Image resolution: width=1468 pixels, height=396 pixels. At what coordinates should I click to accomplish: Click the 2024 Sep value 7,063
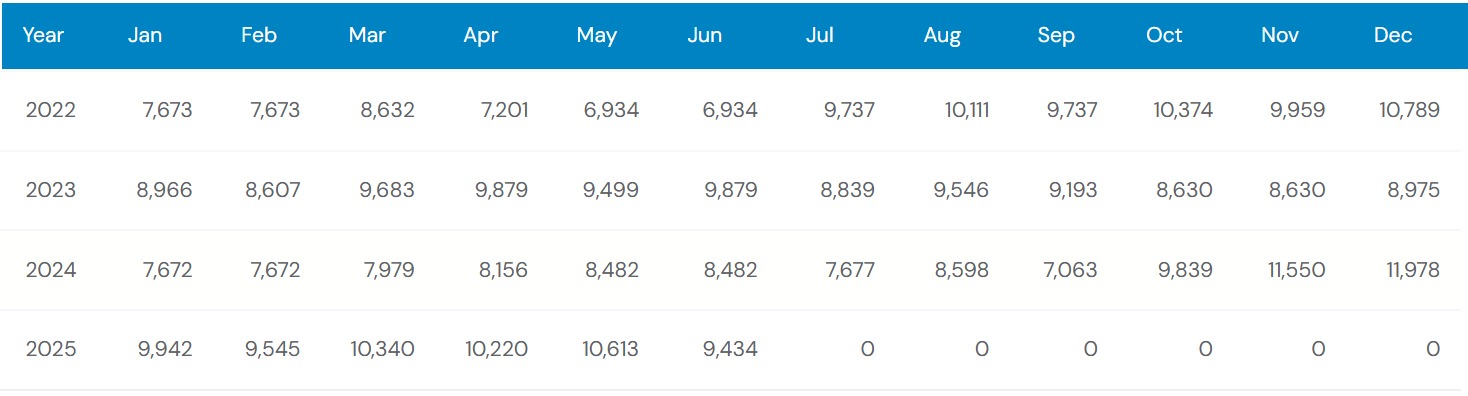[x=1071, y=270]
